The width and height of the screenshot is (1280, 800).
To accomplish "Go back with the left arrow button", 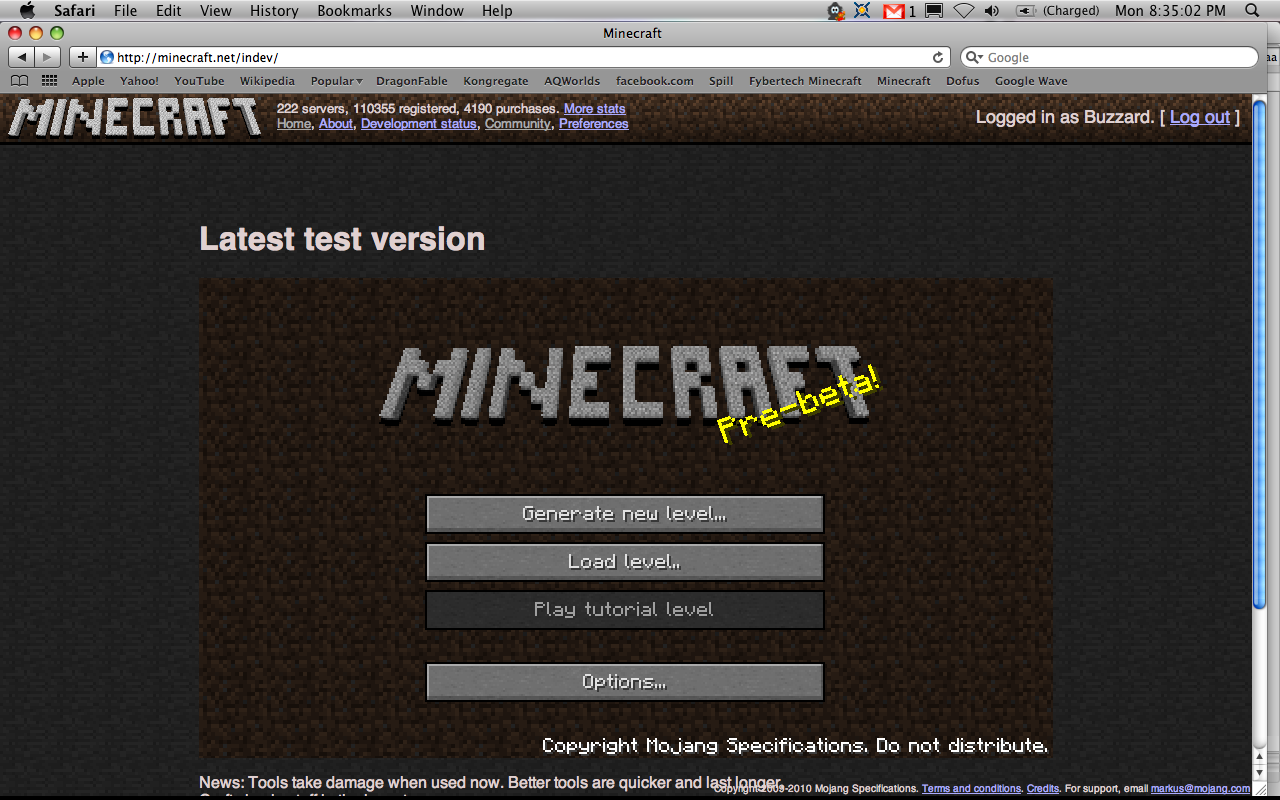I will (21, 57).
